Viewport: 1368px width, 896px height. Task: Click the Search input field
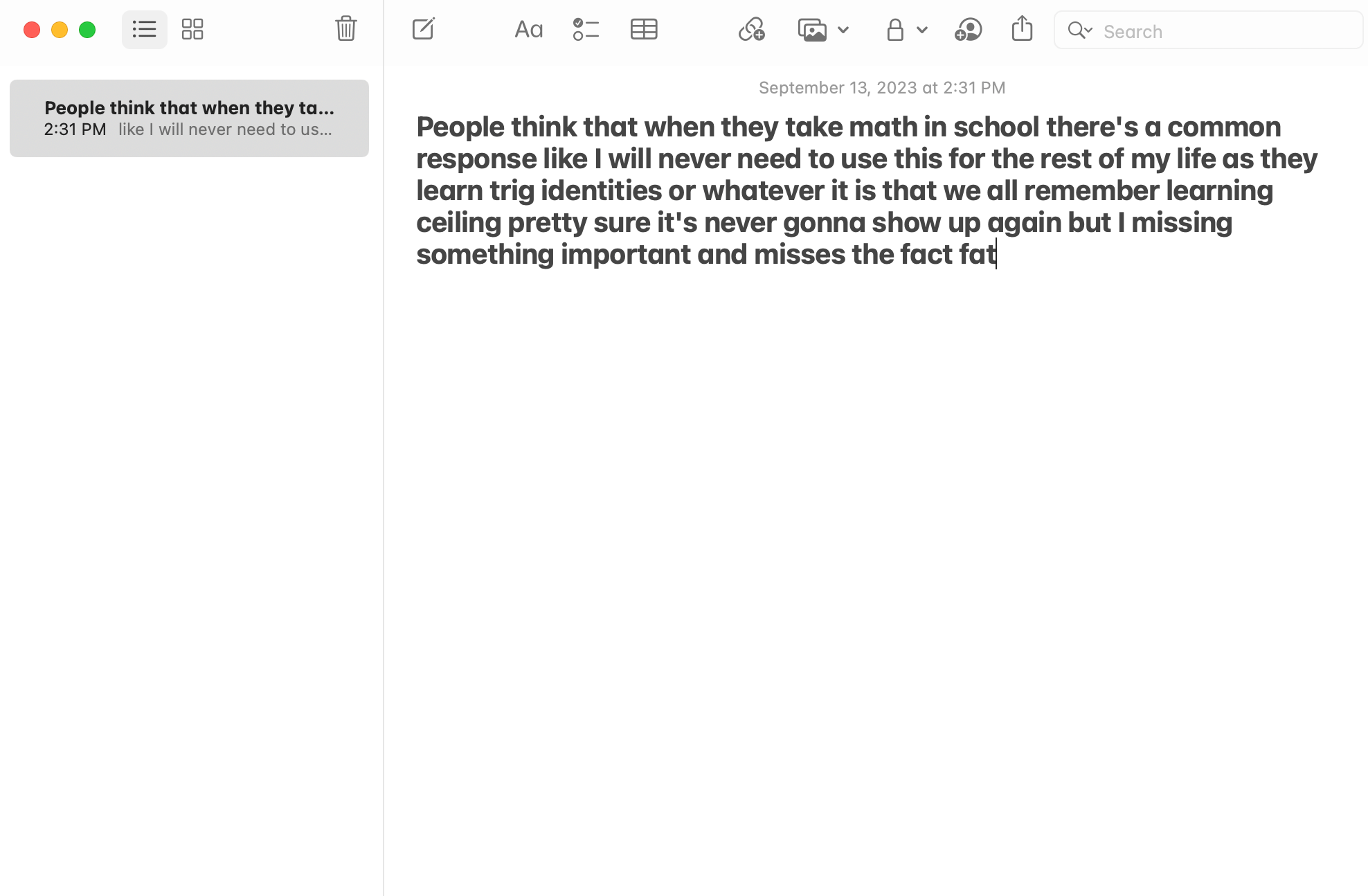tap(1211, 31)
